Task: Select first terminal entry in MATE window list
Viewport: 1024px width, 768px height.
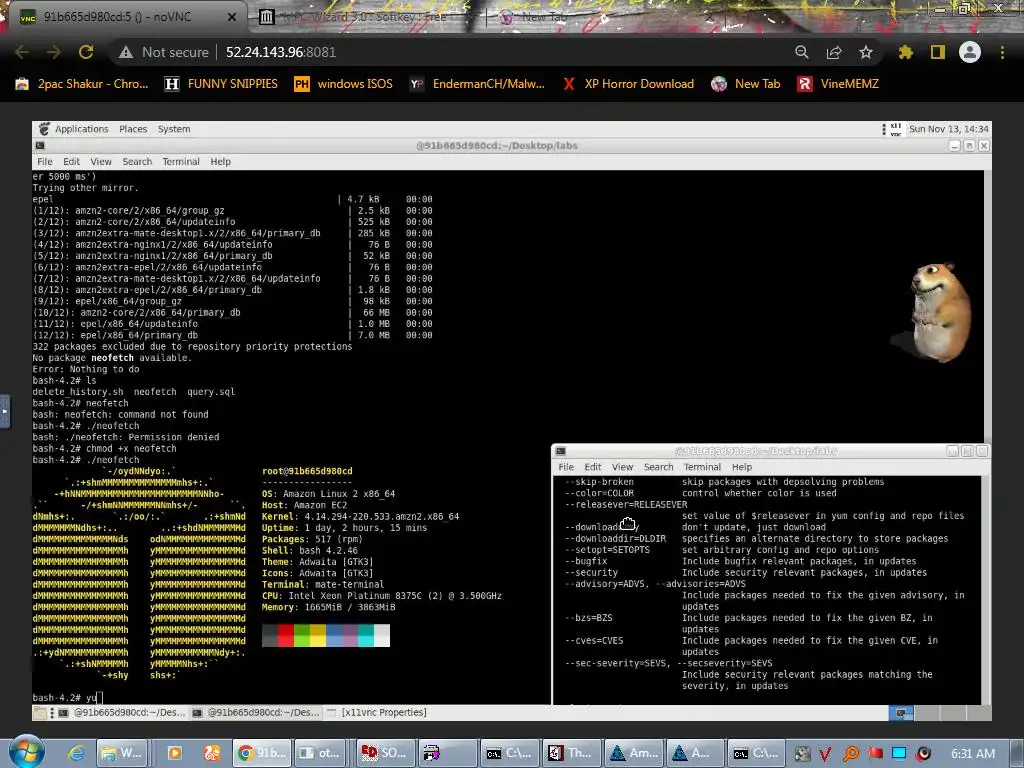Action: 122,712
